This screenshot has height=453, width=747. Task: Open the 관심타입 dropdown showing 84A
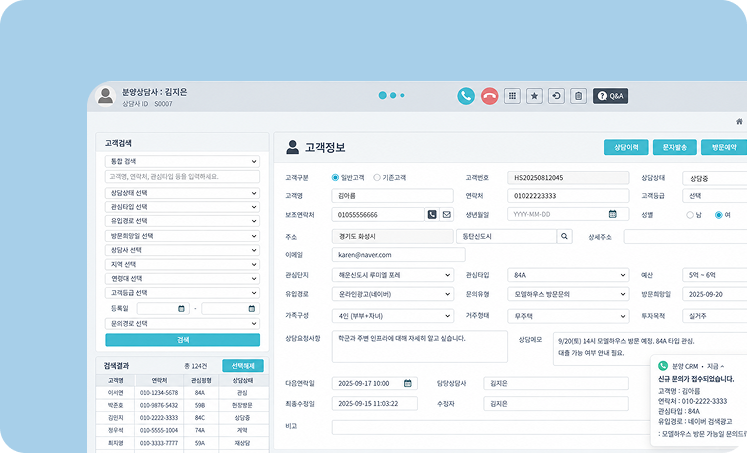(568, 275)
